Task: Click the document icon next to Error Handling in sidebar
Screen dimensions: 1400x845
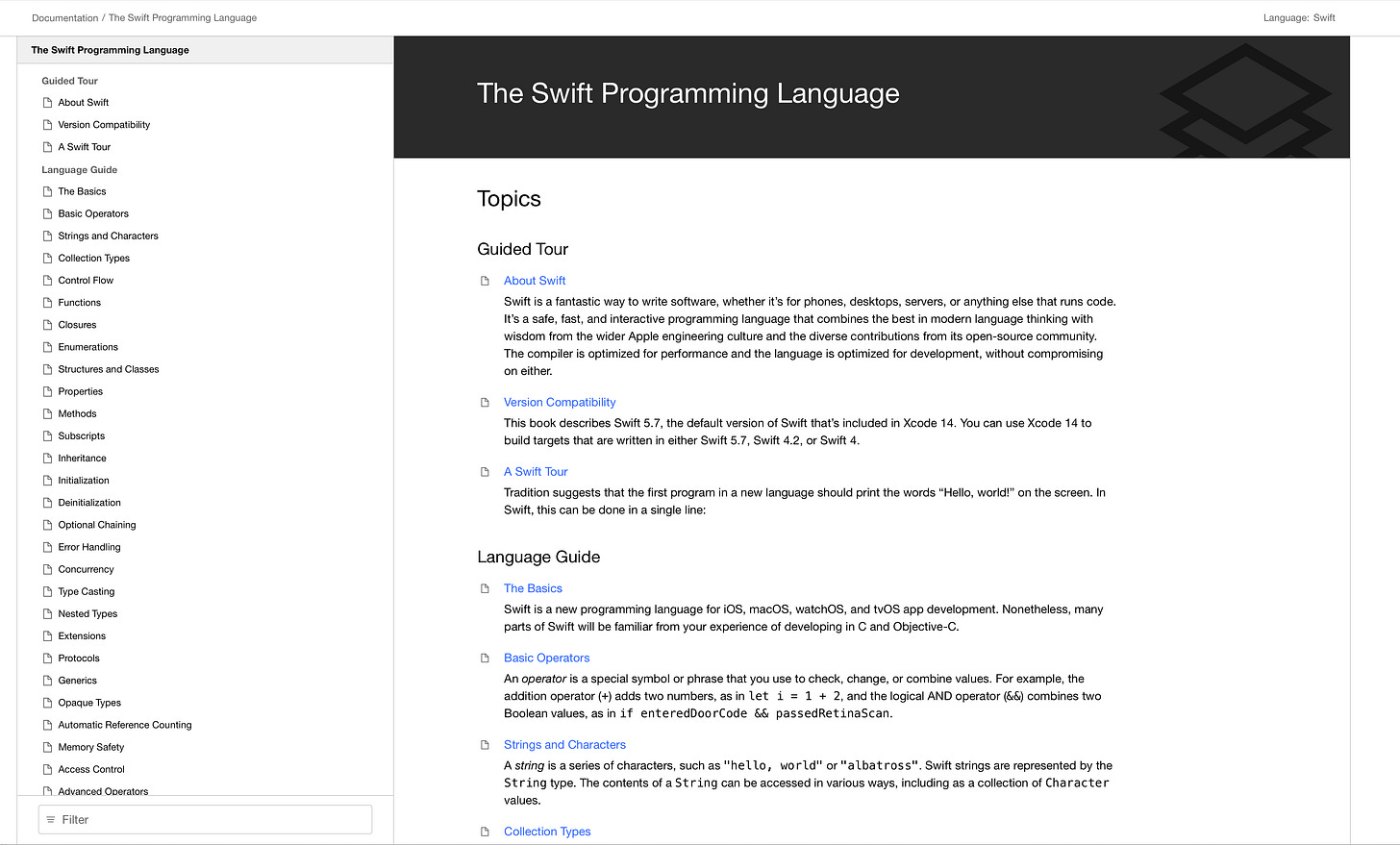Action: (47, 547)
